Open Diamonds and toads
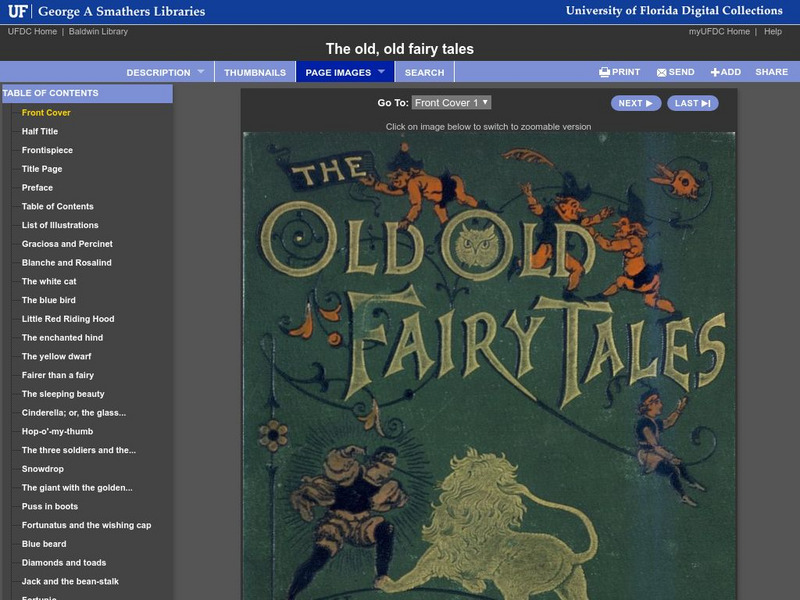This screenshot has height=600, width=800. click(64, 563)
